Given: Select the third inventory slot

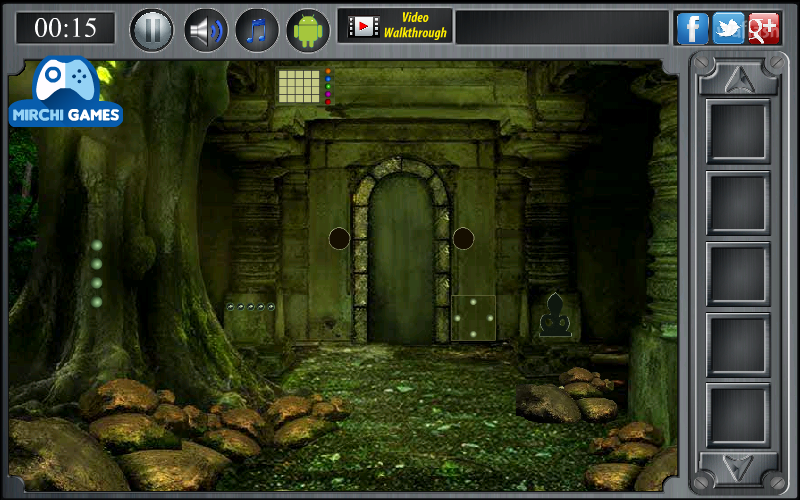Looking at the screenshot, I should tap(738, 274).
